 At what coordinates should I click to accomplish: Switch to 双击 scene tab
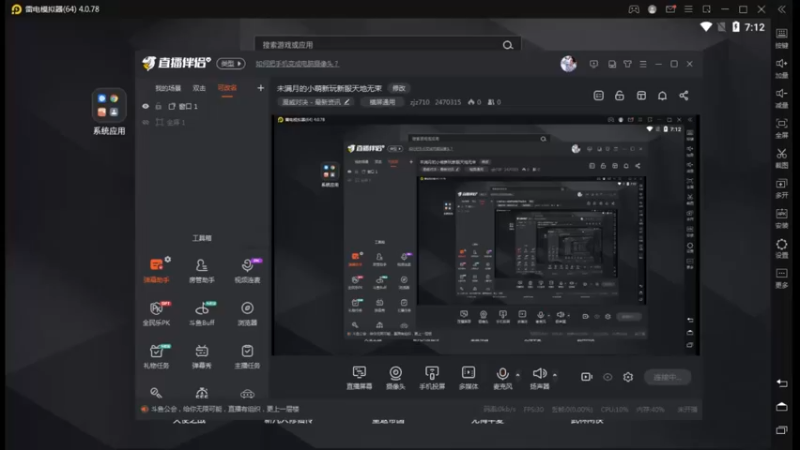coord(199,88)
